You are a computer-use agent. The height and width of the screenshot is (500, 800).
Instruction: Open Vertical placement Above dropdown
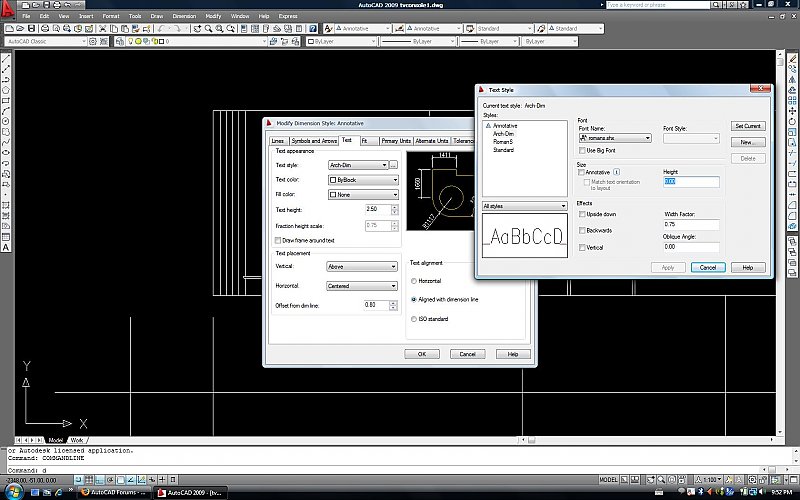362,266
